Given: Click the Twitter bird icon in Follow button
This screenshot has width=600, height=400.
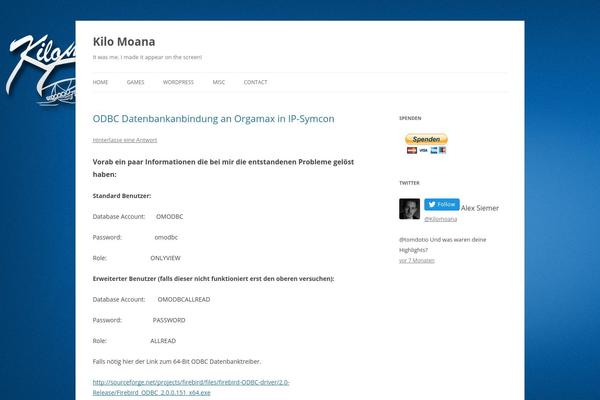Looking at the screenshot, I should click(x=432, y=204).
